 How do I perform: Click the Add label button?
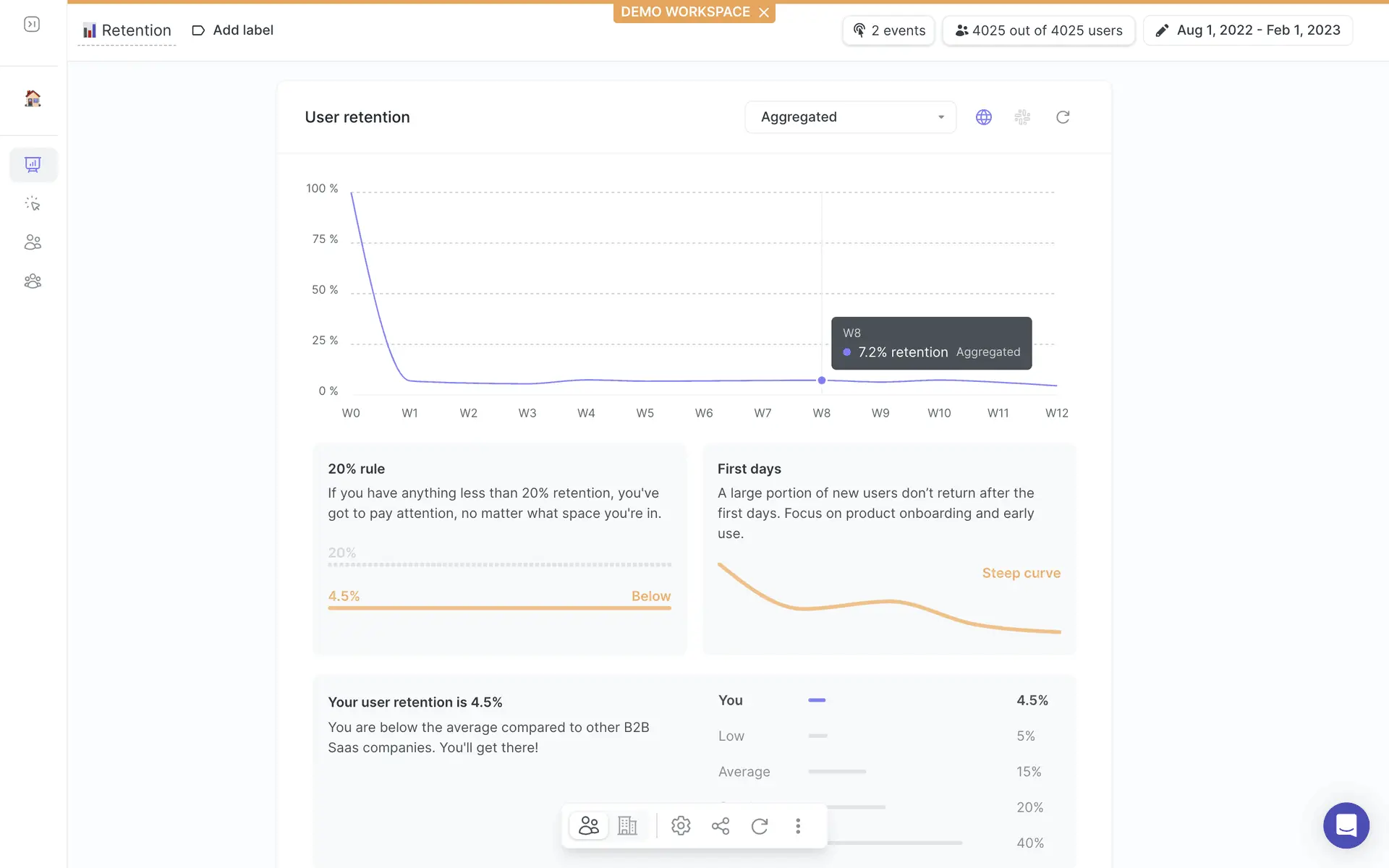click(232, 30)
